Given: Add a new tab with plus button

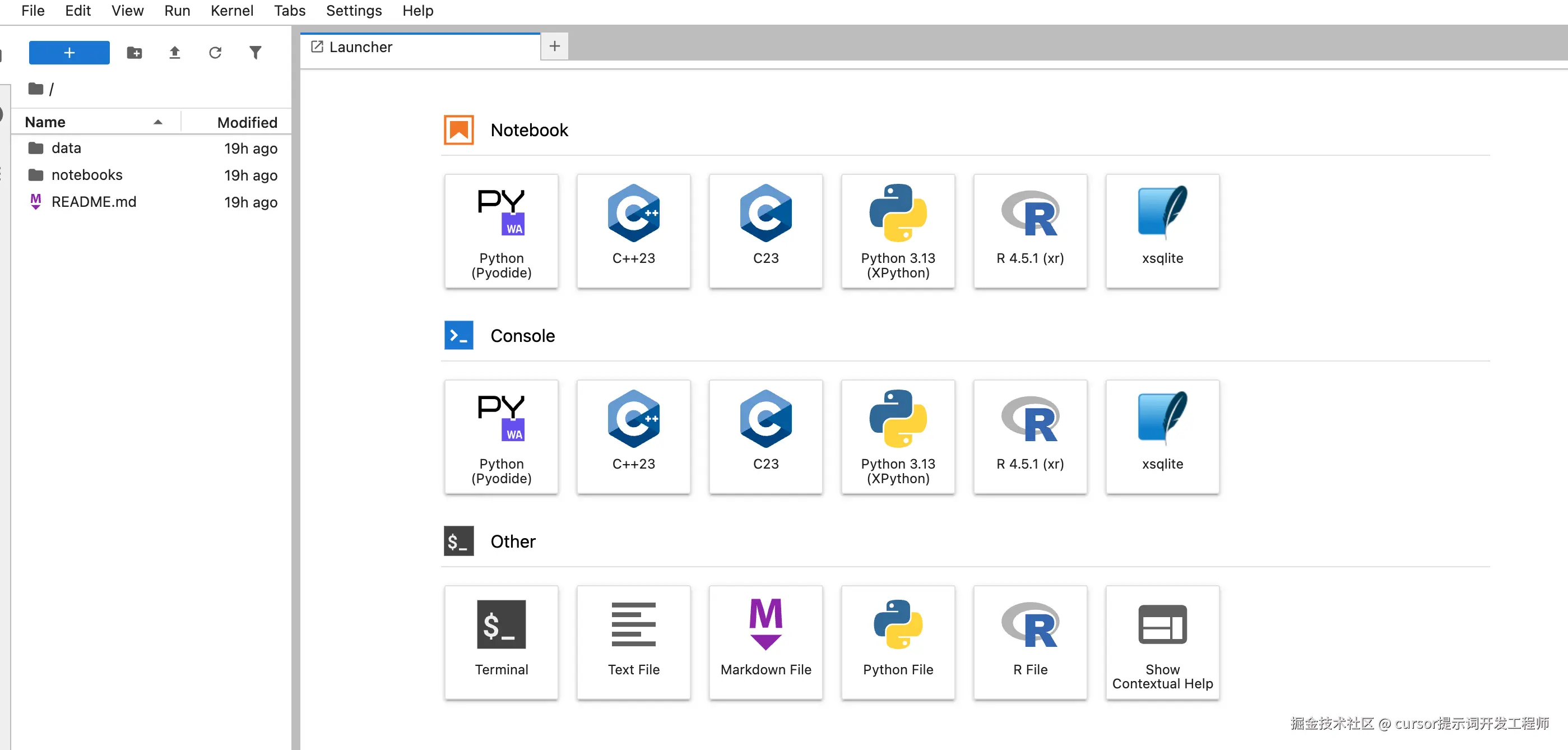Looking at the screenshot, I should [x=554, y=47].
